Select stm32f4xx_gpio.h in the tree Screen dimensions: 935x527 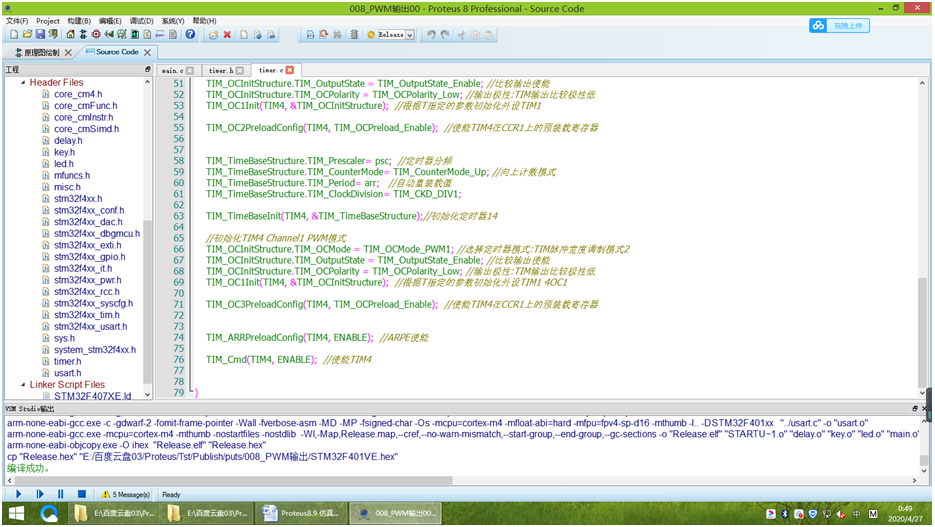coord(89,257)
